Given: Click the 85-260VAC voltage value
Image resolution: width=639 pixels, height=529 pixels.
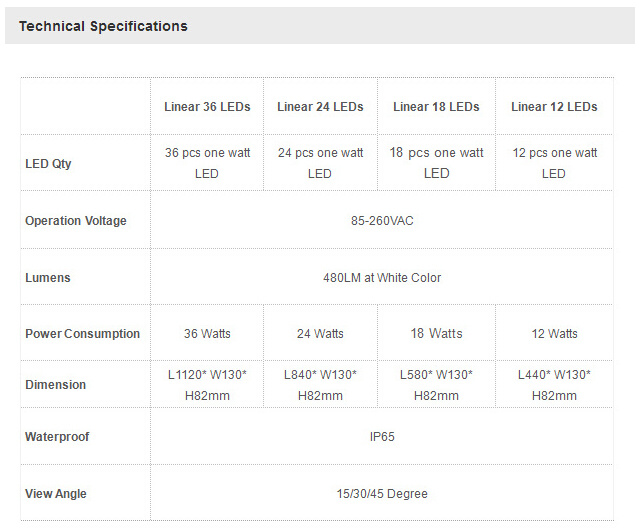Looking at the screenshot, I should tap(382, 220).
